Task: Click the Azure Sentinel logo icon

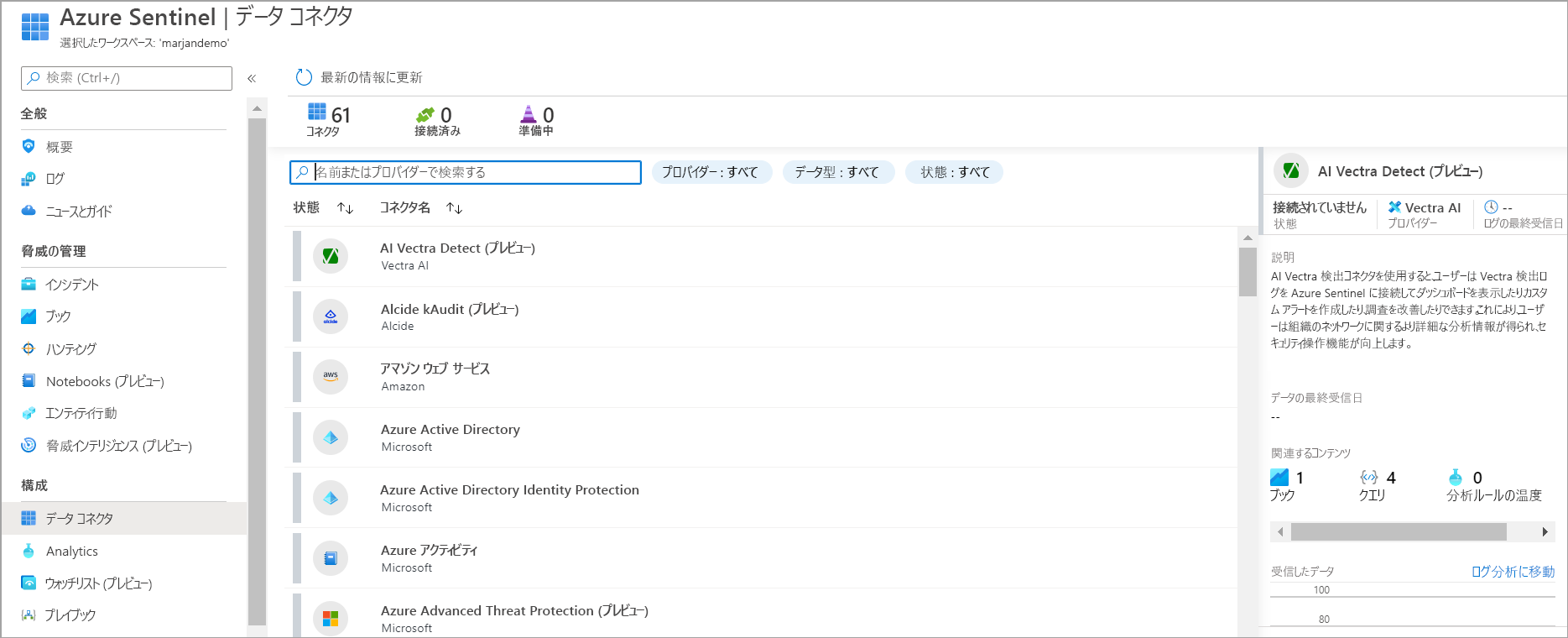Action: pyautogui.click(x=35, y=26)
